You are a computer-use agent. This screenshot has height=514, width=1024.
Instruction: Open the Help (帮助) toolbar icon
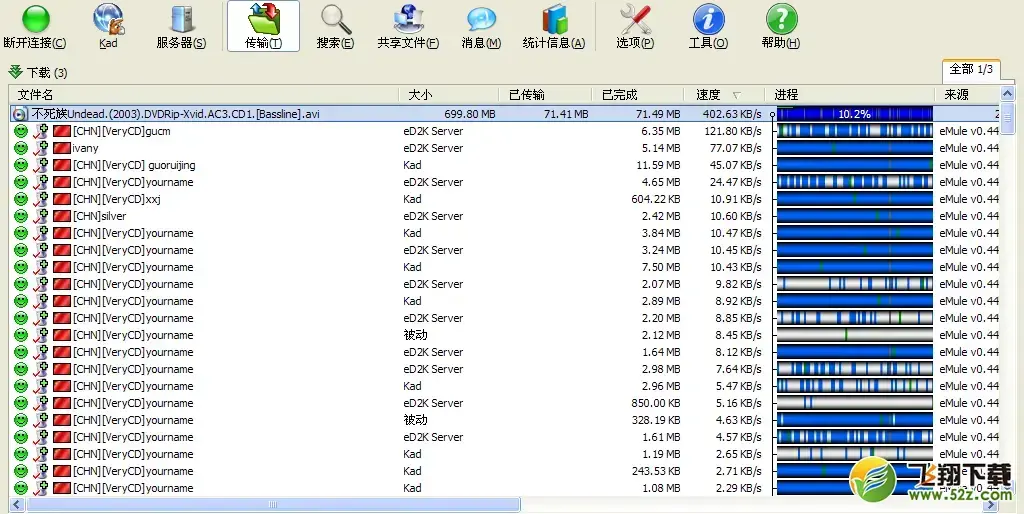click(781, 26)
